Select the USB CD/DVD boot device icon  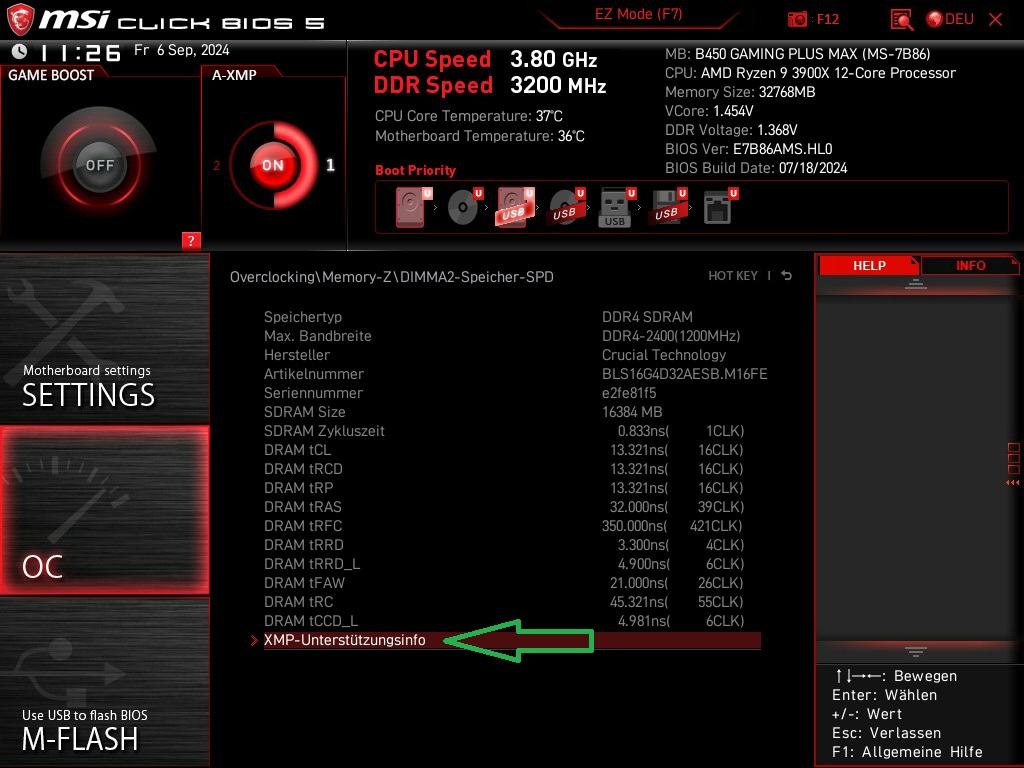[566, 208]
